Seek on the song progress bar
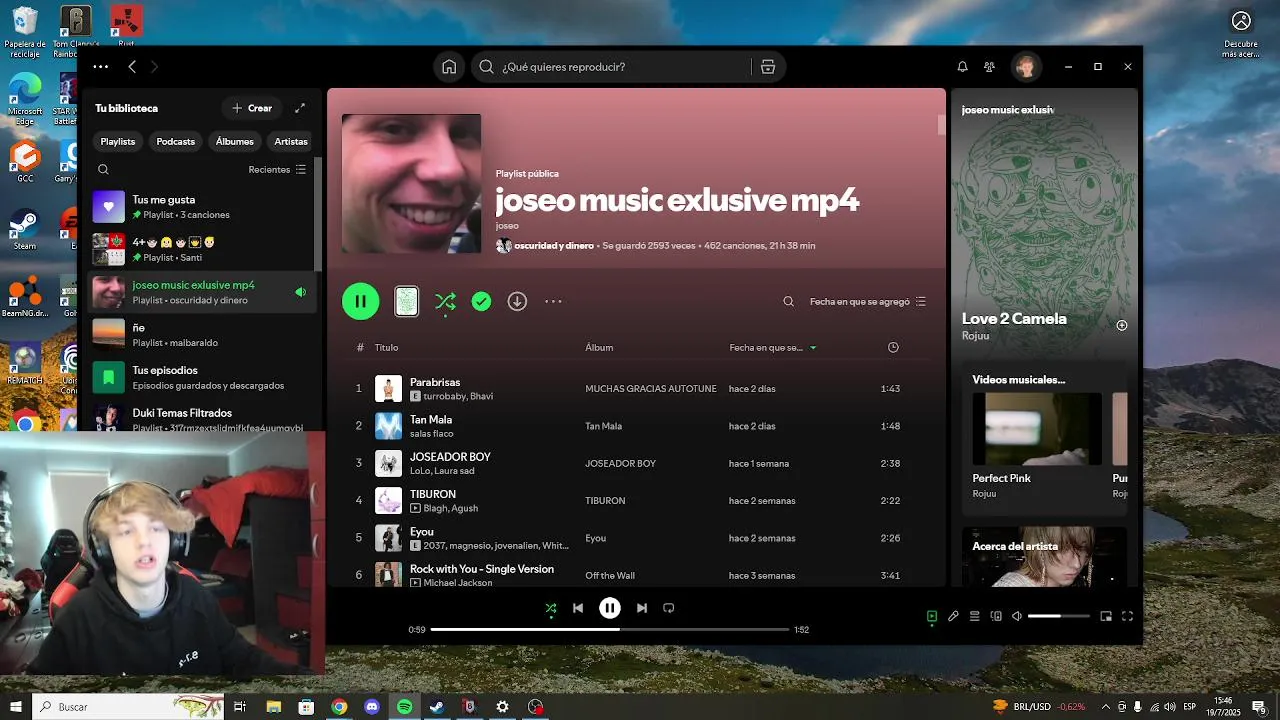This screenshot has height=720, width=1280. 610,630
